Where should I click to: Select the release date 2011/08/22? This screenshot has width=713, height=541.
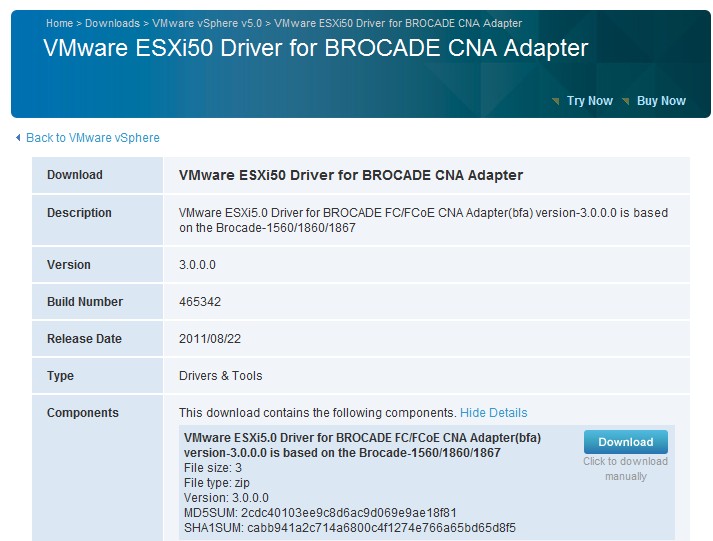coord(210,339)
